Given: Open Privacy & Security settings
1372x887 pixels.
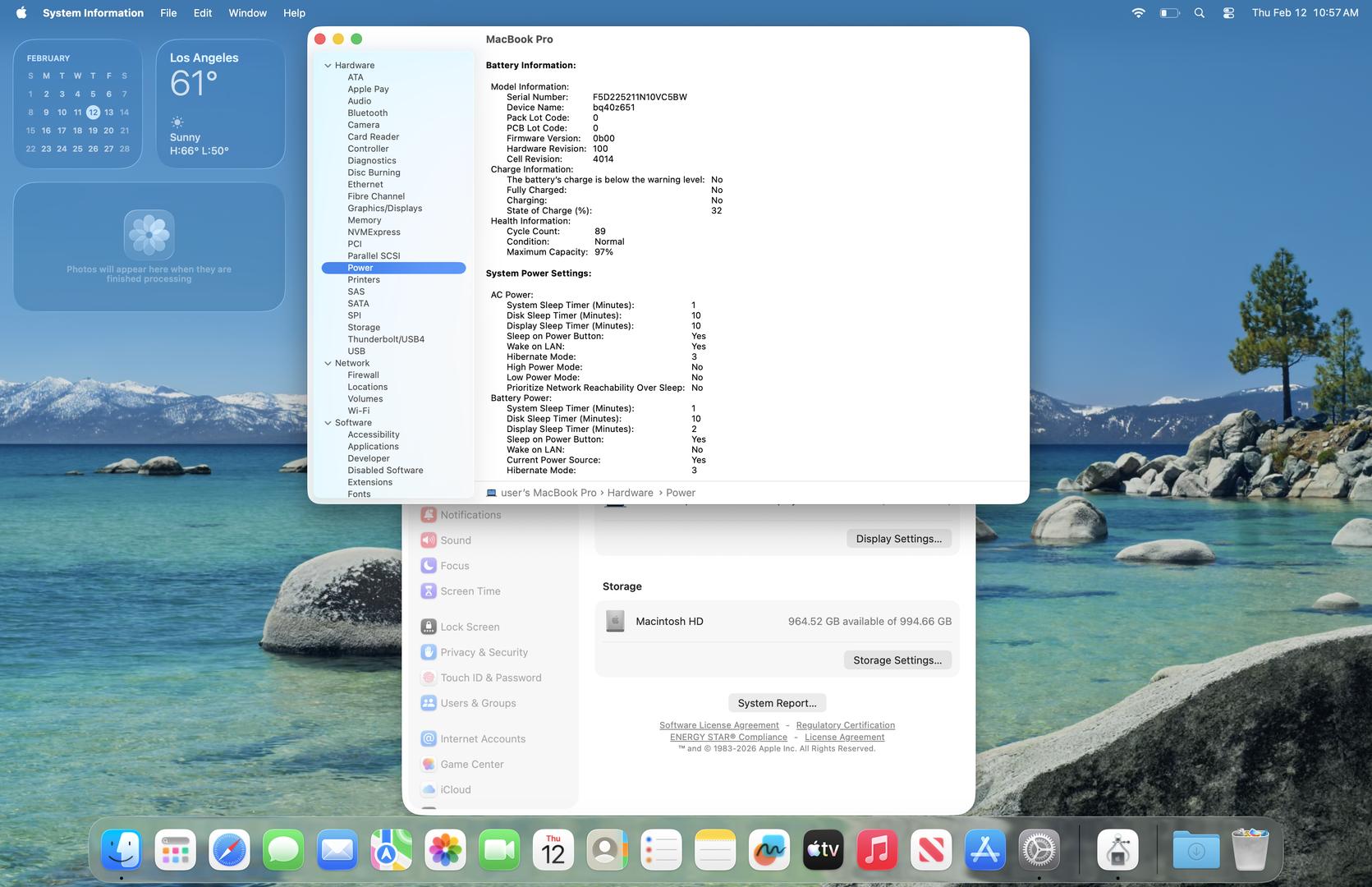Looking at the screenshot, I should (x=484, y=652).
